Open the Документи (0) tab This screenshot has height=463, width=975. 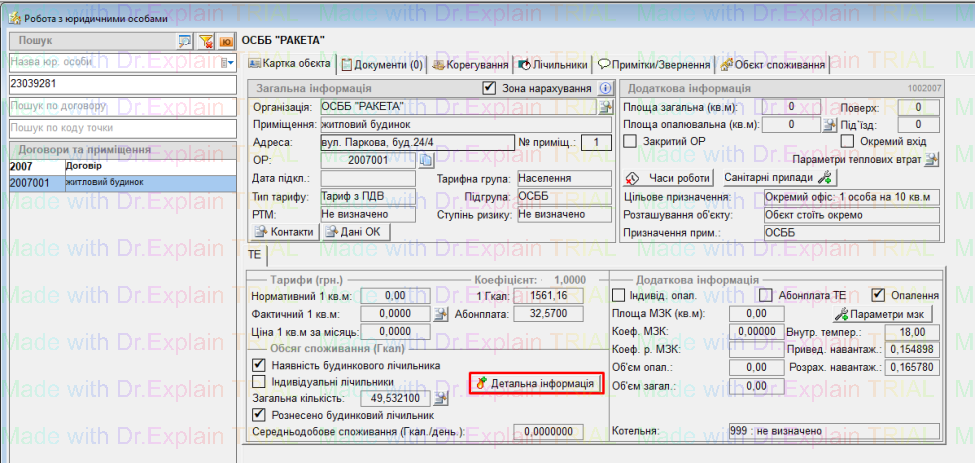pos(382,65)
